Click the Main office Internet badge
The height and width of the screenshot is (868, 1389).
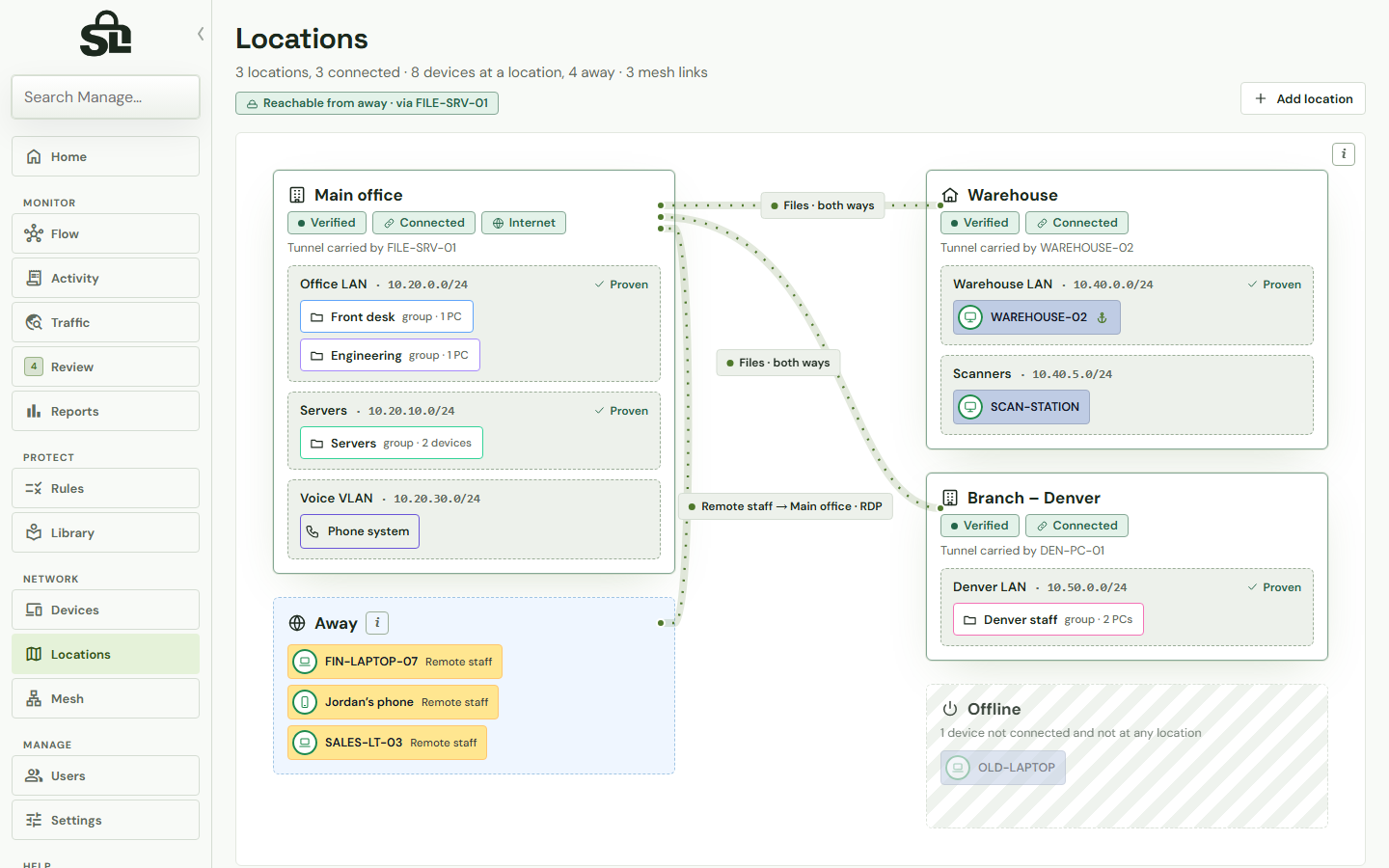pos(524,223)
